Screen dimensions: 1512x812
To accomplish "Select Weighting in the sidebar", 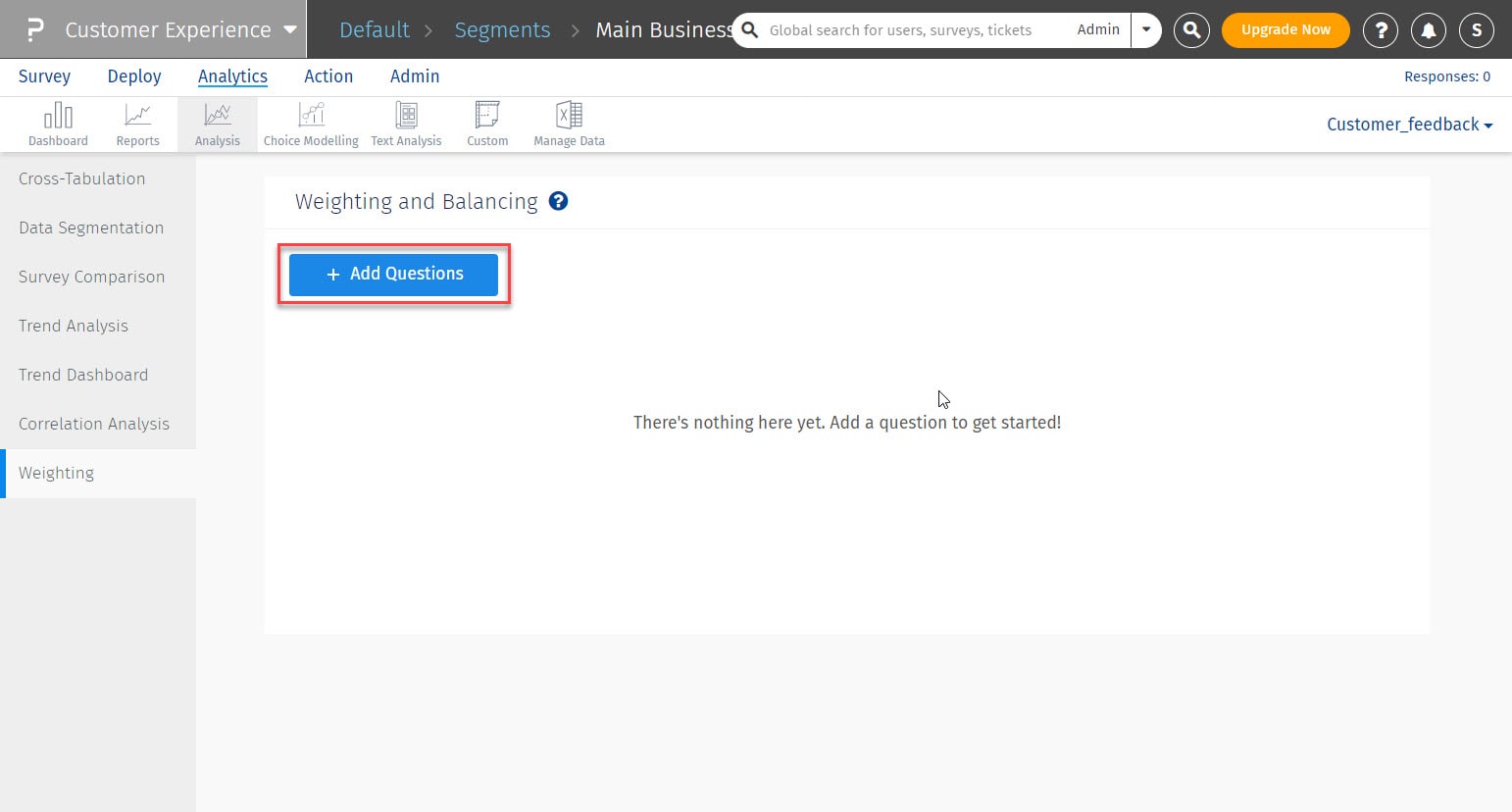I will pyautogui.click(x=98, y=473).
